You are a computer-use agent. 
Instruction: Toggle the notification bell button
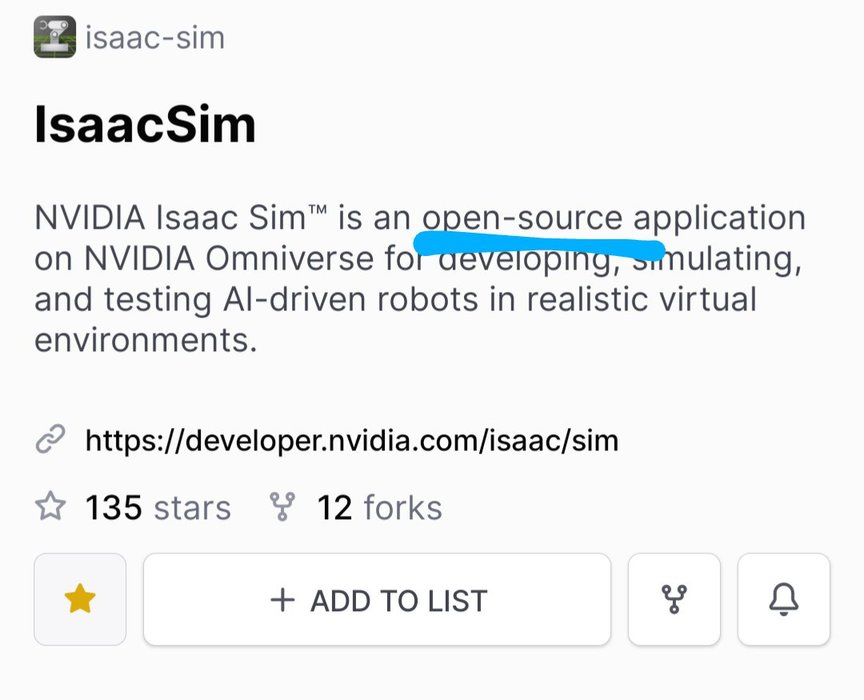pyautogui.click(x=784, y=599)
